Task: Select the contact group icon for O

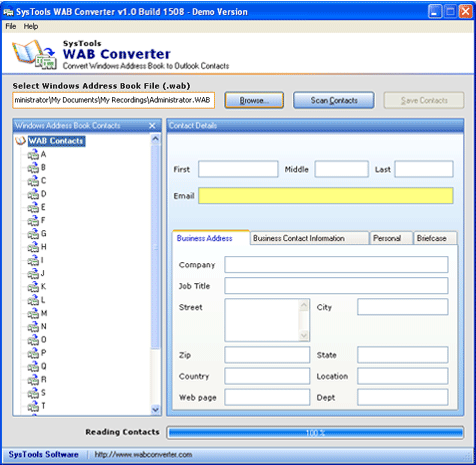Action: [x=33, y=340]
